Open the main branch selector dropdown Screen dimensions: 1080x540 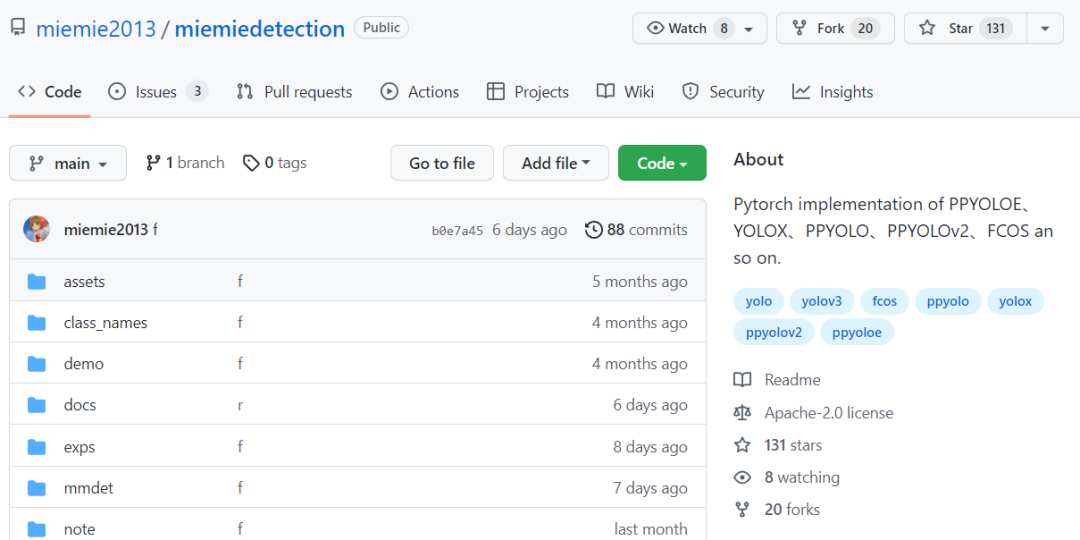68,163
